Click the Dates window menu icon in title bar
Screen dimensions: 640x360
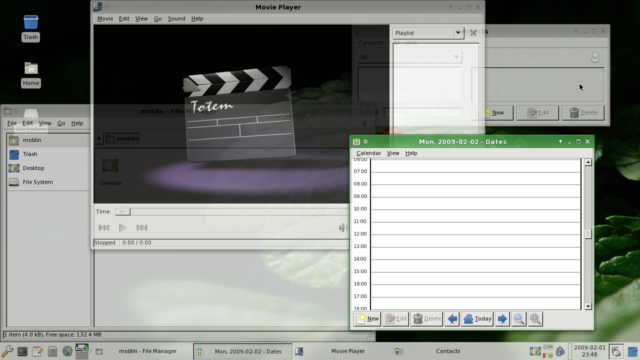pyautogui.click(x=356, y=142)
